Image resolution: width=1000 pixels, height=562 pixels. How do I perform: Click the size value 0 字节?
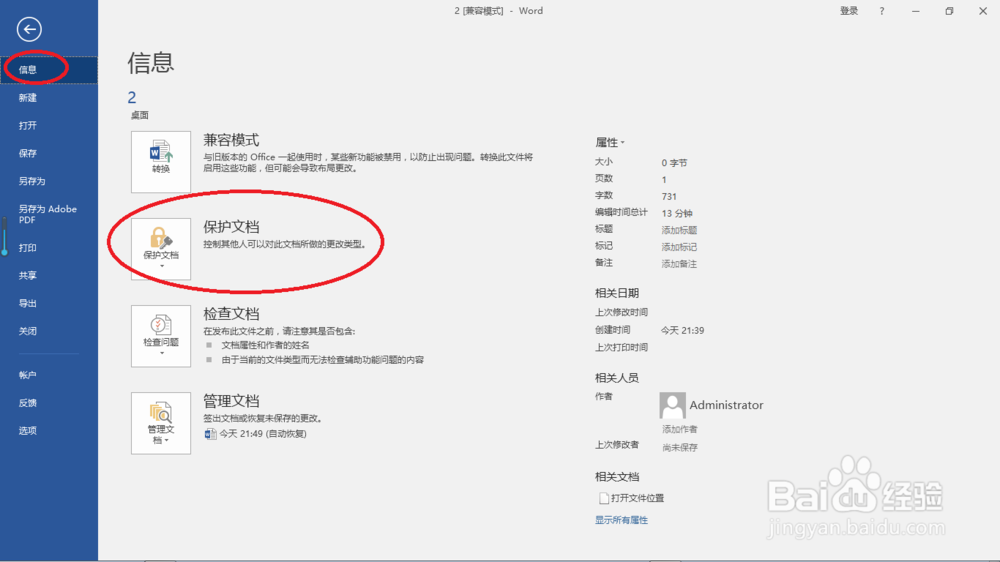coord(674,163)
